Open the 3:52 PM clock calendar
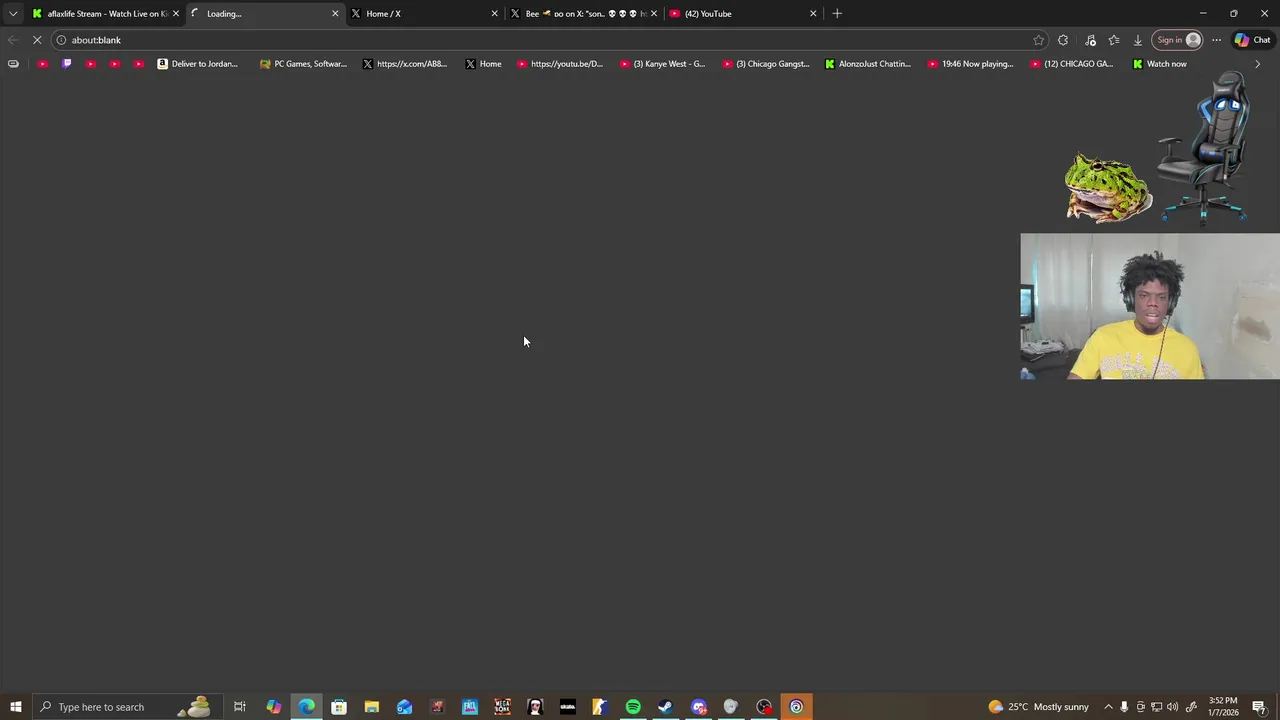The width and height of the screenshot is (1280, 720). tap(1223, 707)
